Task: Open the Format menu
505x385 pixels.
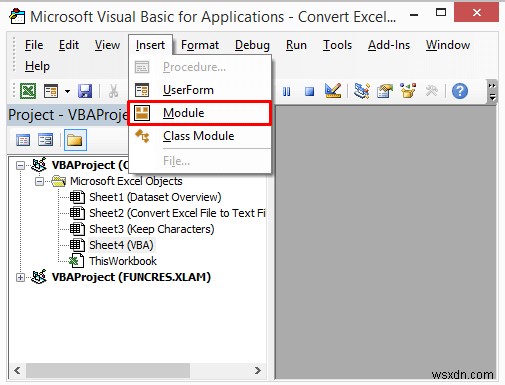Action: pos(200,45)
